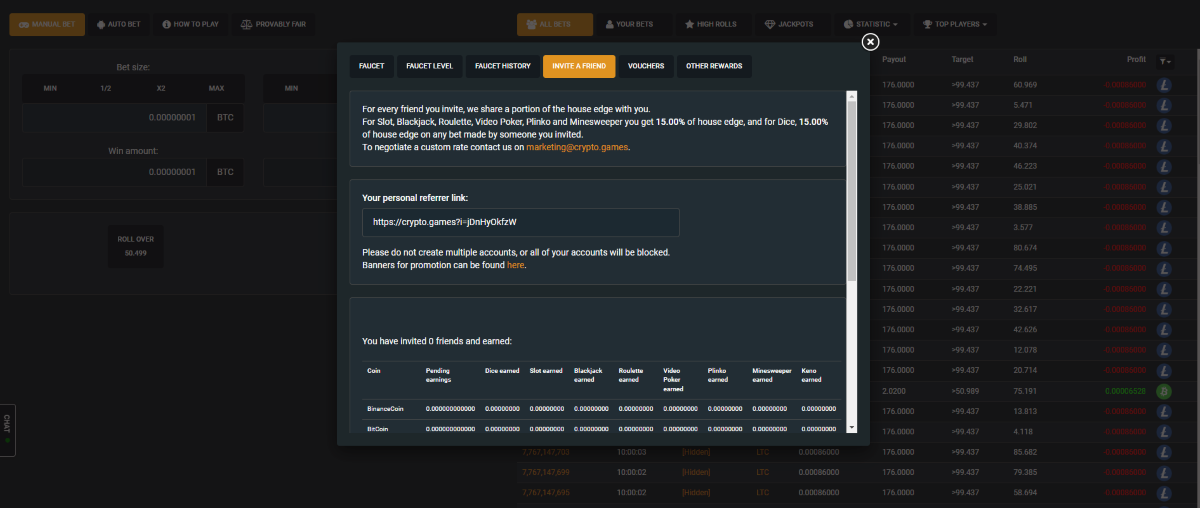This screenshot has height=508, width=1200.
Task: Click Litecoin icon in roll 46.223 row
Action: point(1164,166)
